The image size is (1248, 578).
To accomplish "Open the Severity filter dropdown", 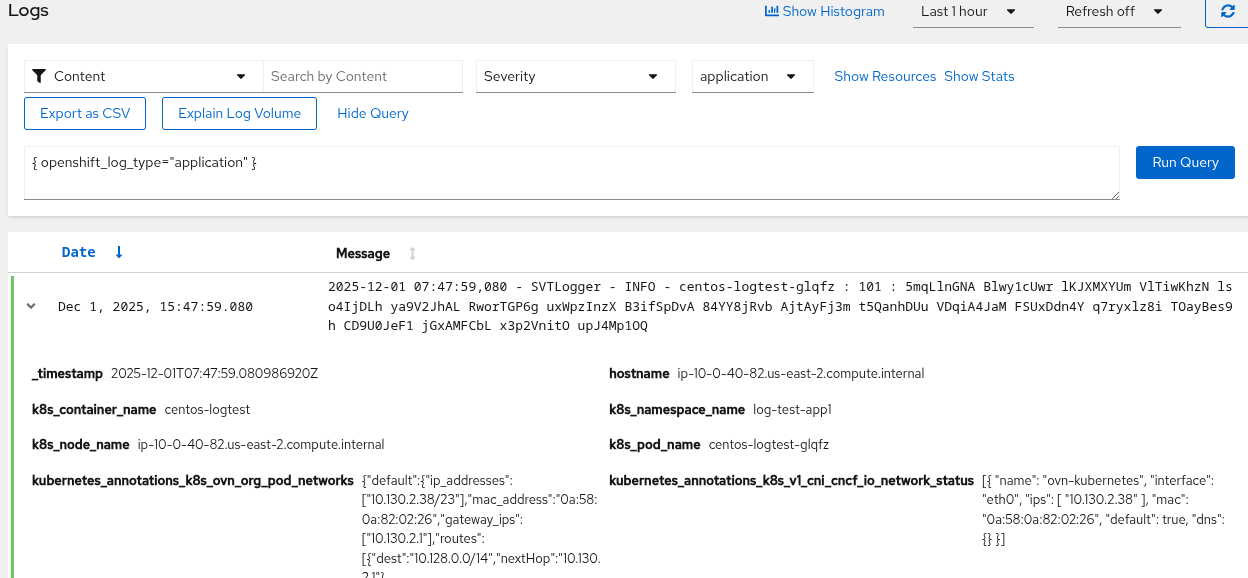I will click(571, 76).
